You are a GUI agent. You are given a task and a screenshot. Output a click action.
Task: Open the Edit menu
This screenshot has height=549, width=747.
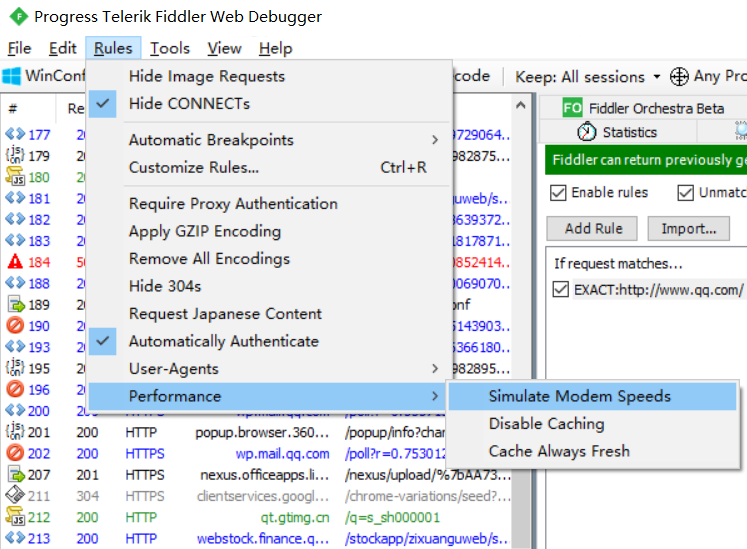click(x=62, y=48)
